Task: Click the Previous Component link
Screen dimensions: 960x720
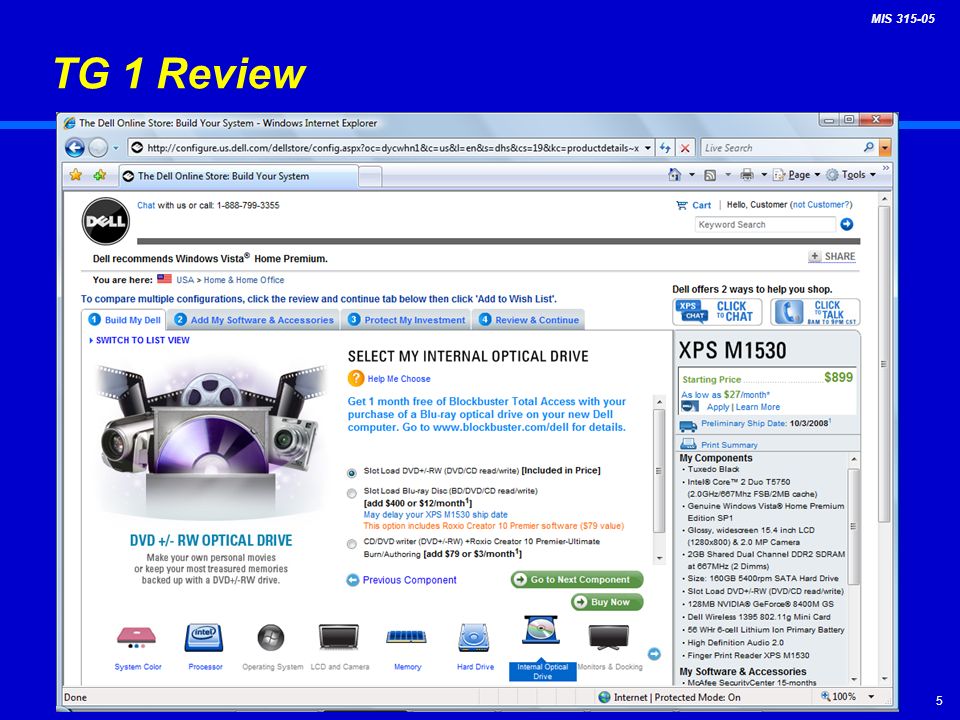Action: coord(410,580)
